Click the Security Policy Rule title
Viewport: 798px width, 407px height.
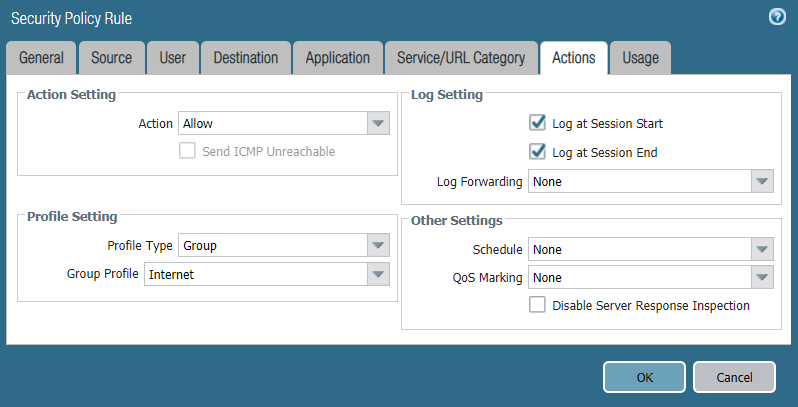71,18
